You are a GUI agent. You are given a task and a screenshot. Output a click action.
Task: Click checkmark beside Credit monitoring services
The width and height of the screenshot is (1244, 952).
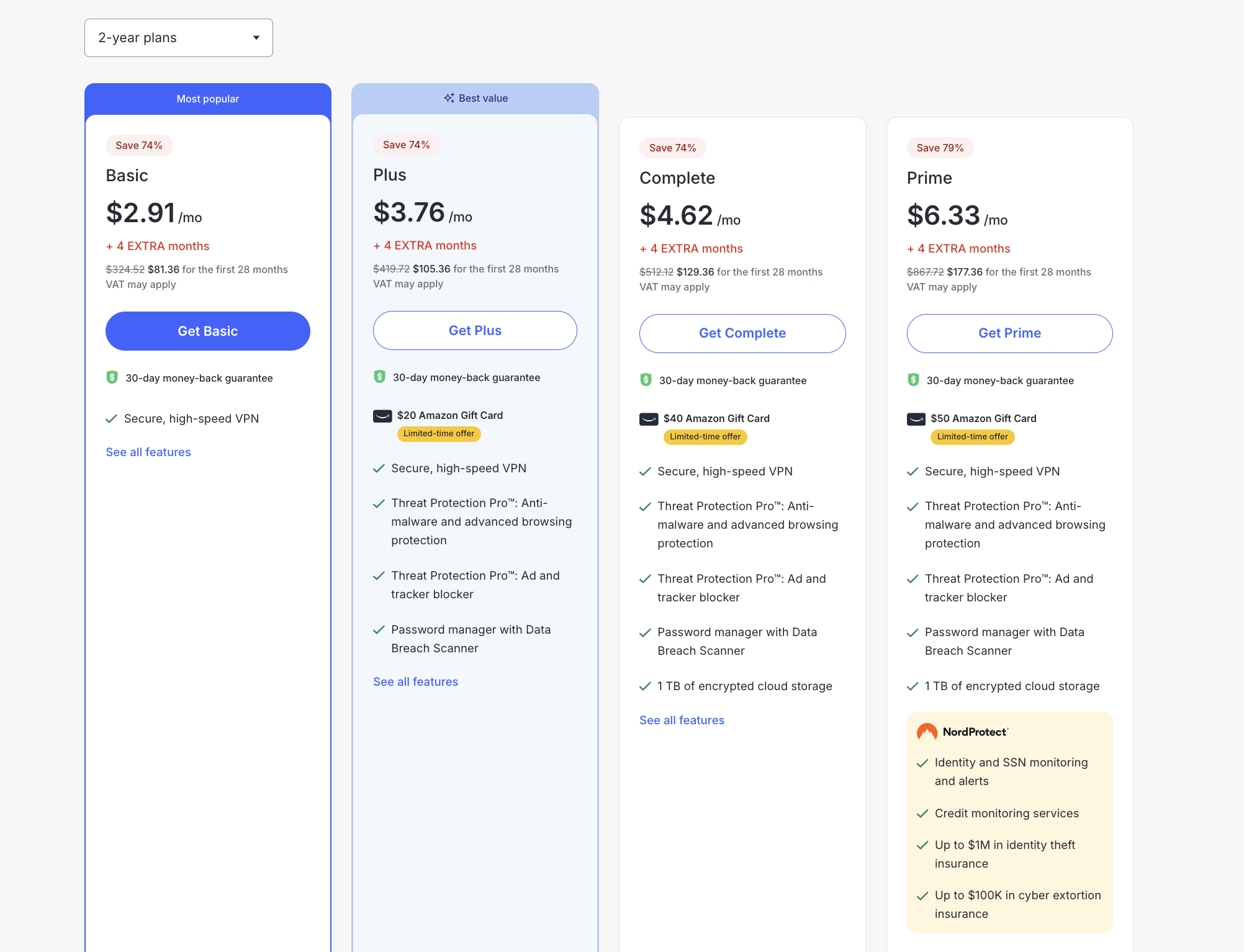pyautogui.click(x=922, y=814)
